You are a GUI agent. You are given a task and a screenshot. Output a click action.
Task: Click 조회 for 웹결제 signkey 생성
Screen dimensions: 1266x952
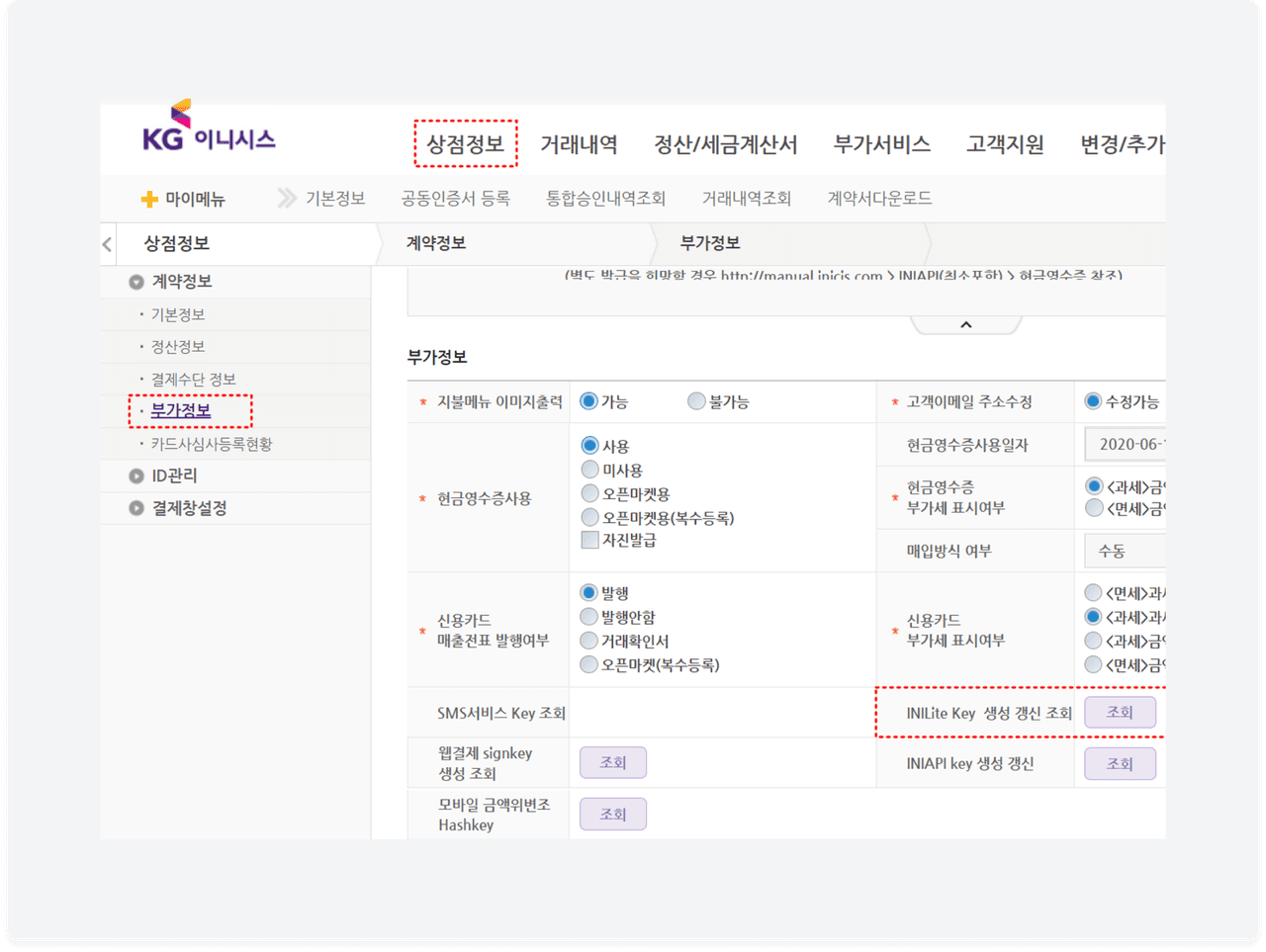pyautogui.click(x=613, y=763)
